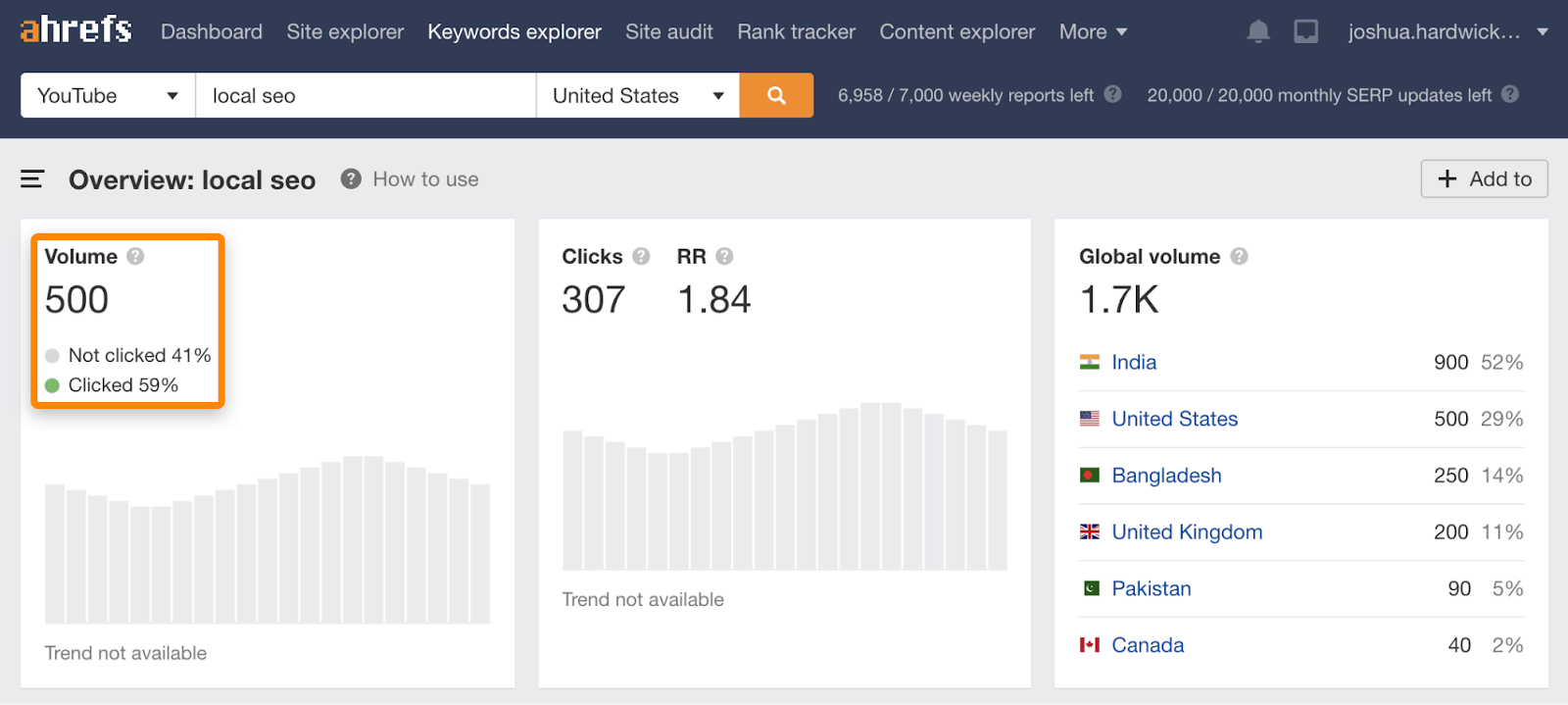Open the hamburger menu beside Overview

coord(32,179)
